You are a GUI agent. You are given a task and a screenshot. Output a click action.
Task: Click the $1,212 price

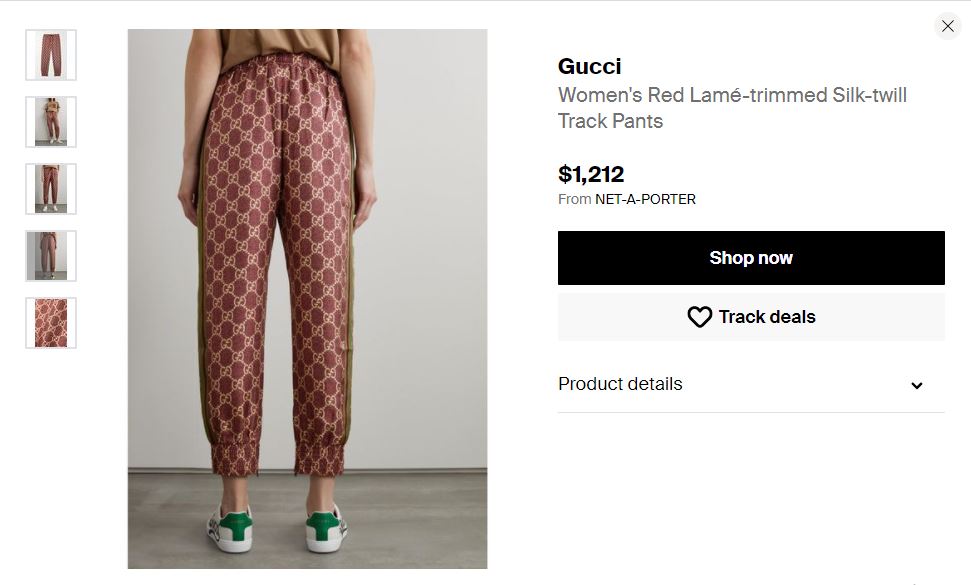[591, 174]
